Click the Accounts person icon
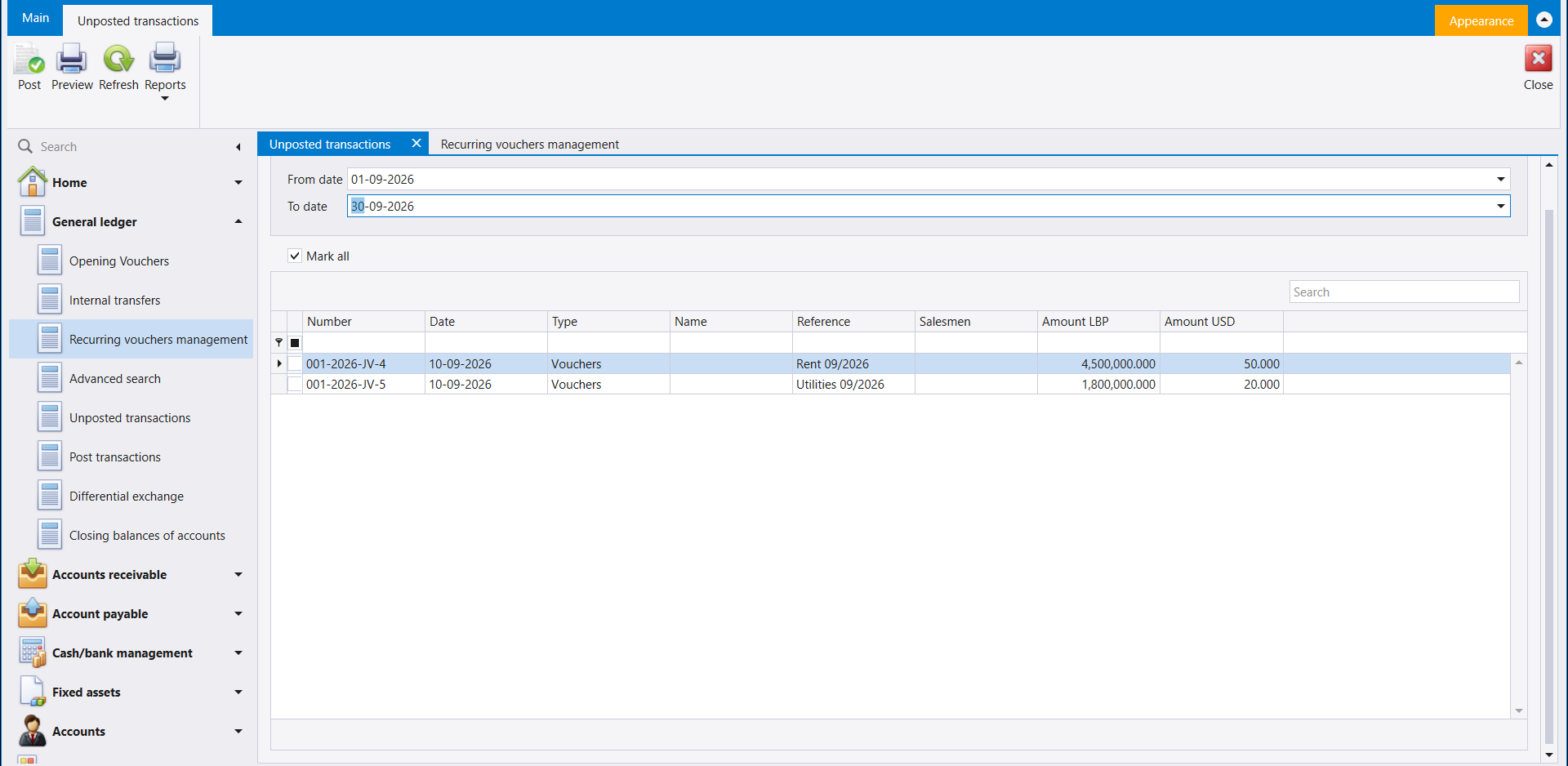Viewport: 1568px width, 766px height. pos(33,730)
